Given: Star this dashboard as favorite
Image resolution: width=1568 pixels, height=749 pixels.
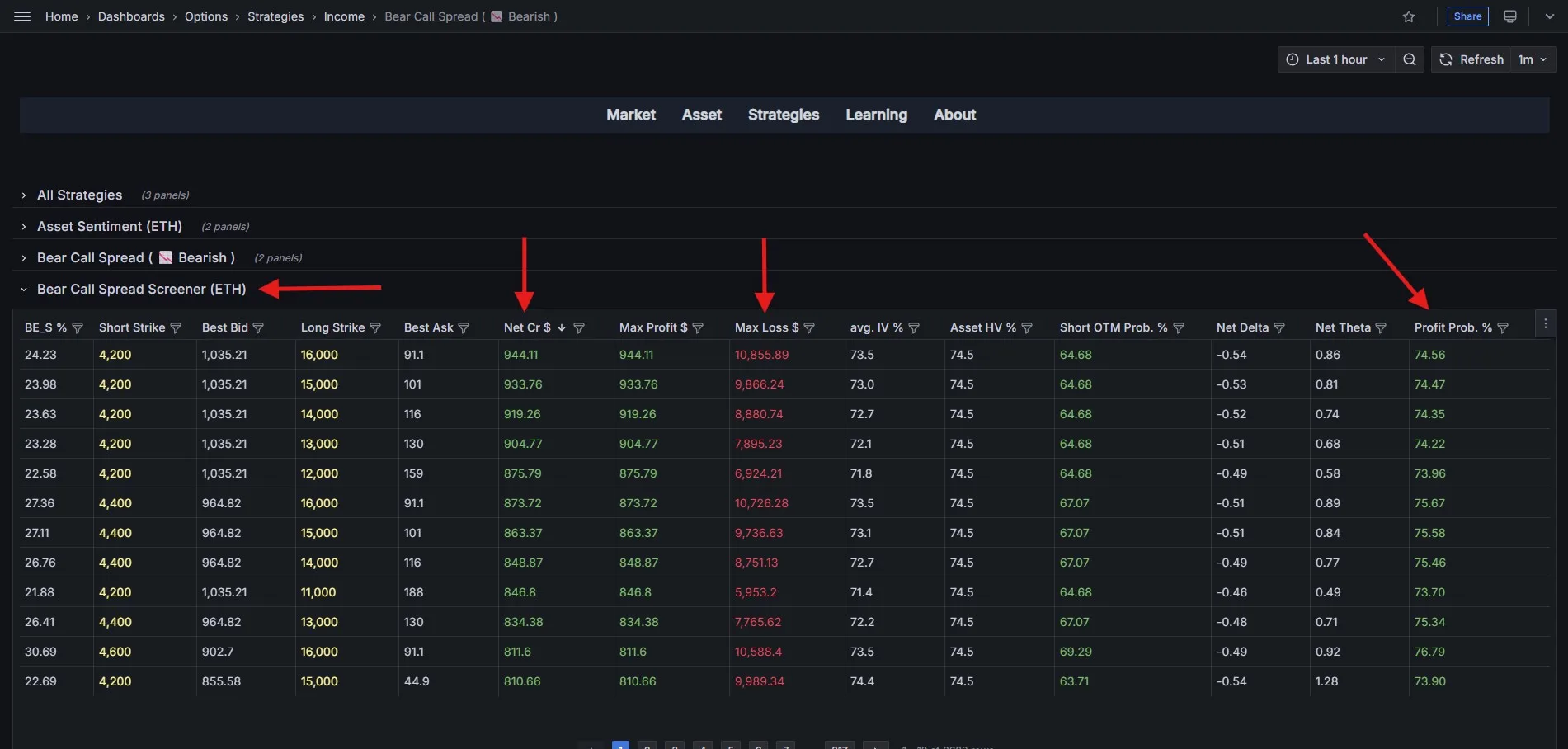Looking at the screenshot, I should (1409, 16).
